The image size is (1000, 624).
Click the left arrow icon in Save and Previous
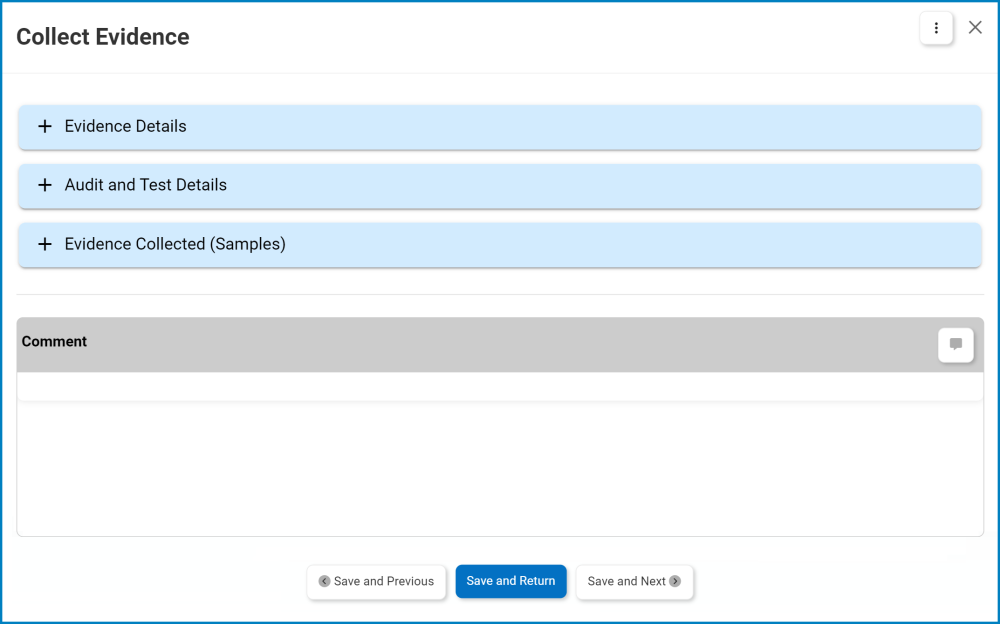(x=324, y=581)
